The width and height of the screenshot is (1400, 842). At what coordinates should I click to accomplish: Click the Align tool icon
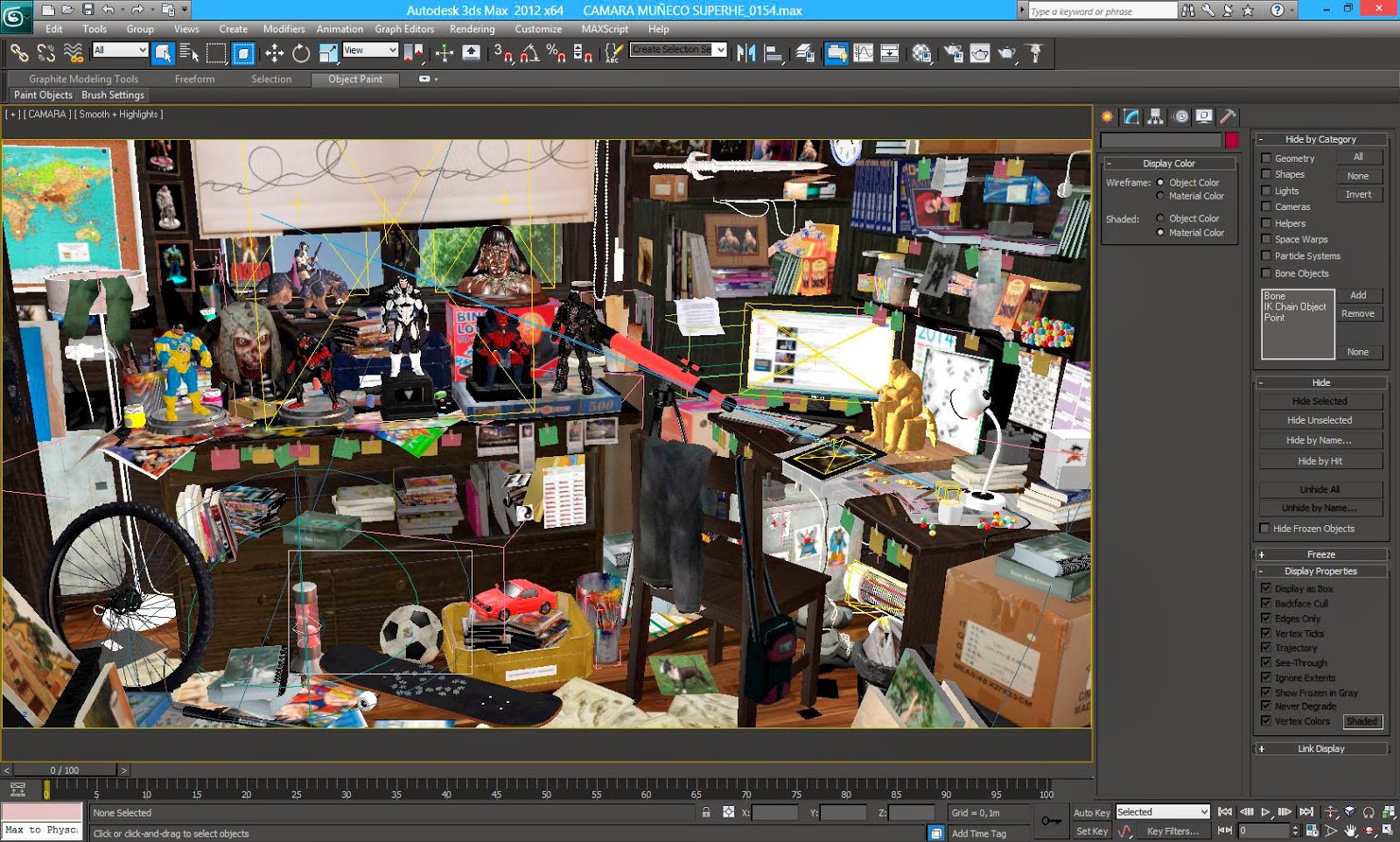773,53
